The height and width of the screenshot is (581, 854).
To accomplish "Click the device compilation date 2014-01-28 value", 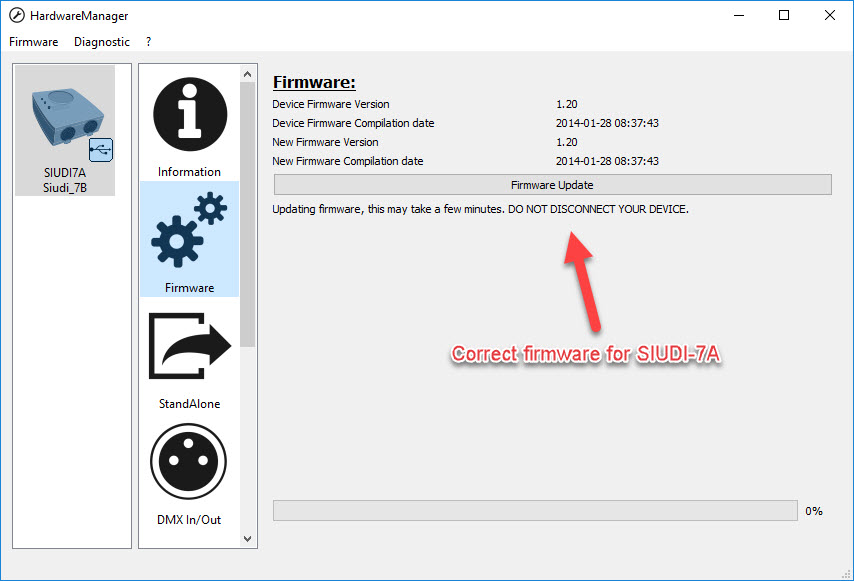I will (x=607, y=123).
